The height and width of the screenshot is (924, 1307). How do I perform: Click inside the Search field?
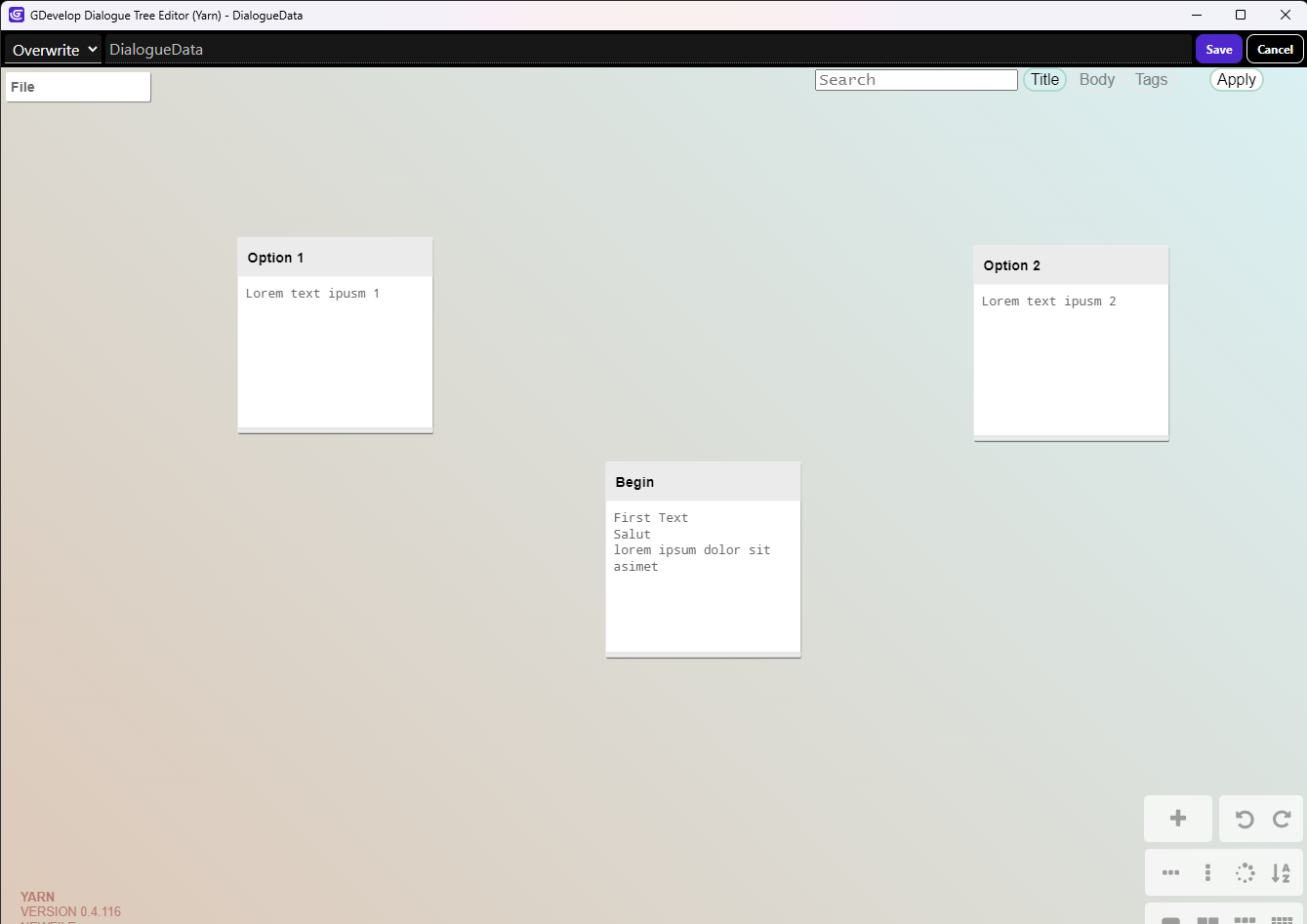[x=915, y=79]
